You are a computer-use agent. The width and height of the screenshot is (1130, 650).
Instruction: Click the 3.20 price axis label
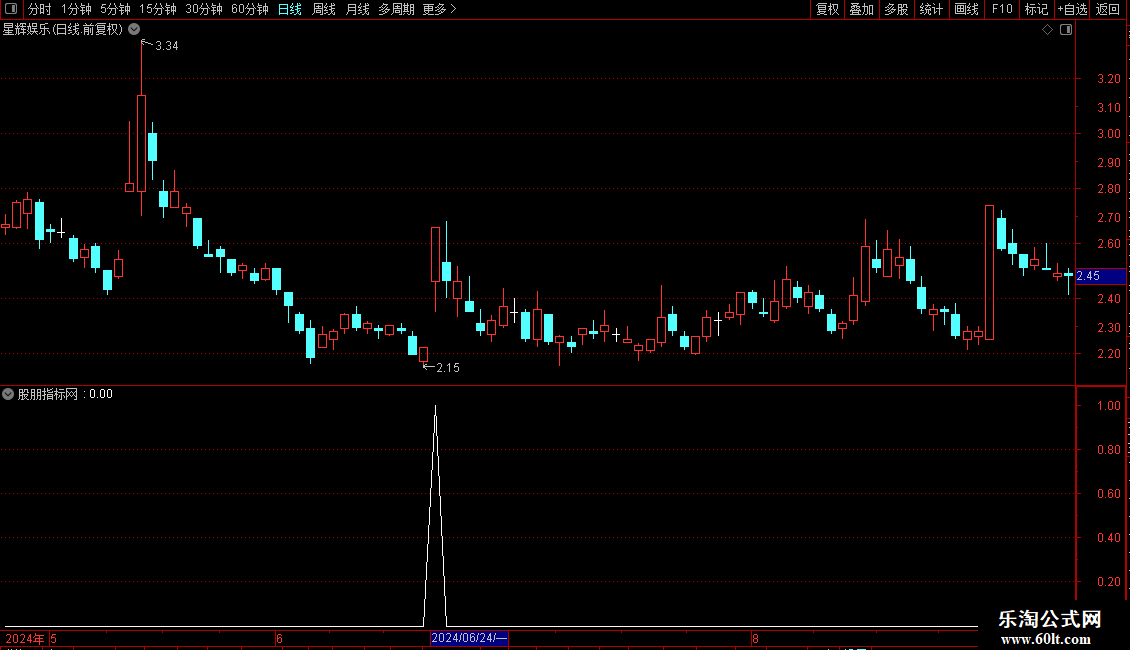(x=1108, y=79)
